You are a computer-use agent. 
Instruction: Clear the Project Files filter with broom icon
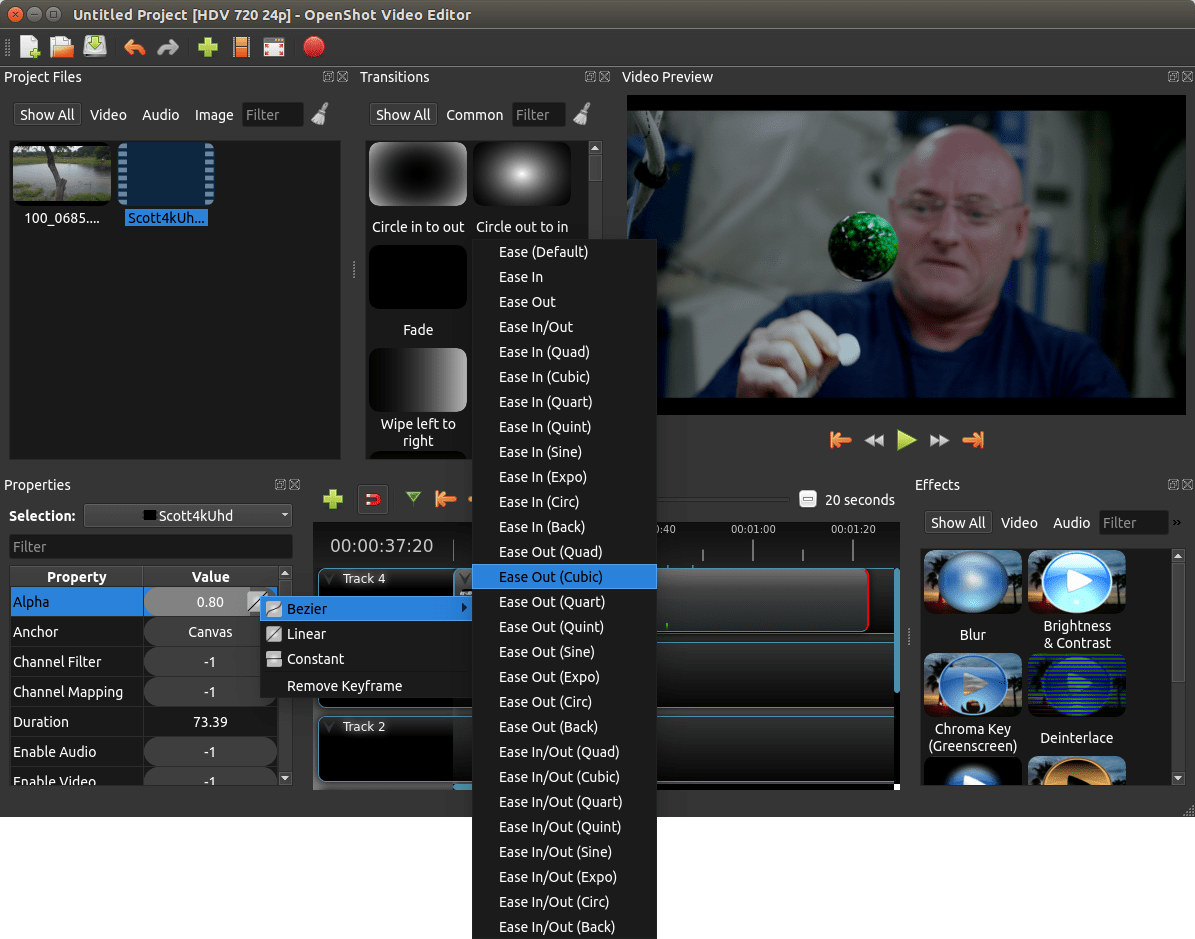click(x=321, y=114)
